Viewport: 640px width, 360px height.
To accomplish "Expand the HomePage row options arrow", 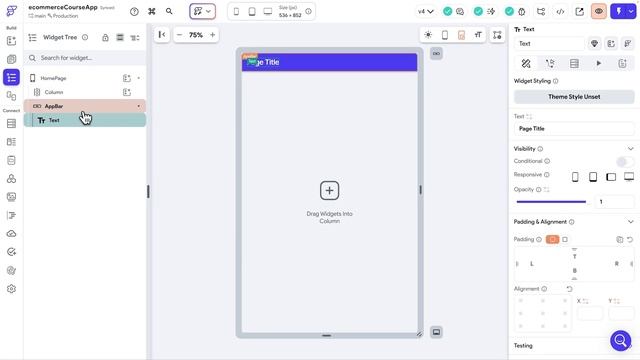I will click(139, 78).
